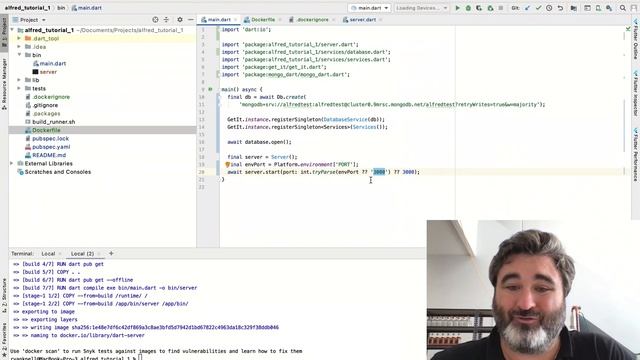Click the run gutter arrow beside main()
Screen dimensions: 640x360
pyautogui.click(x=211, y=89)
